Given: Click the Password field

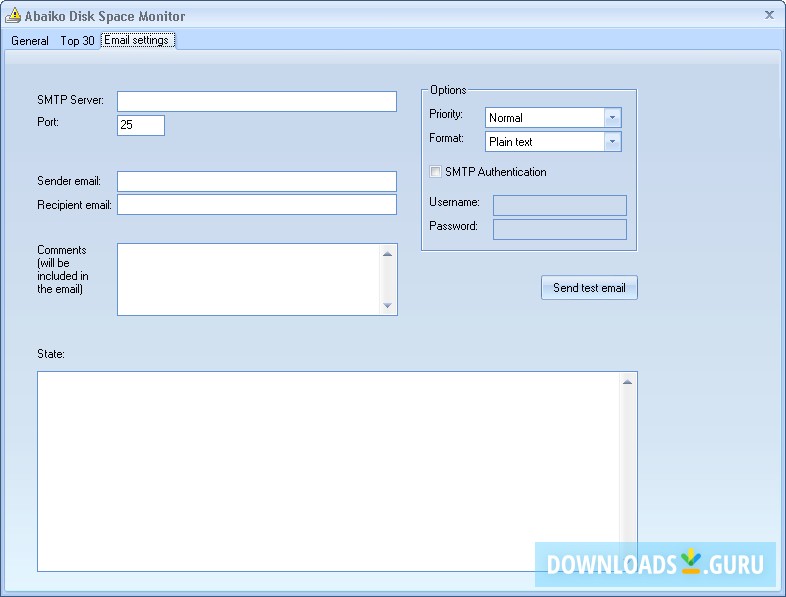Looking at the screenshot, I should tap(560, 230).
